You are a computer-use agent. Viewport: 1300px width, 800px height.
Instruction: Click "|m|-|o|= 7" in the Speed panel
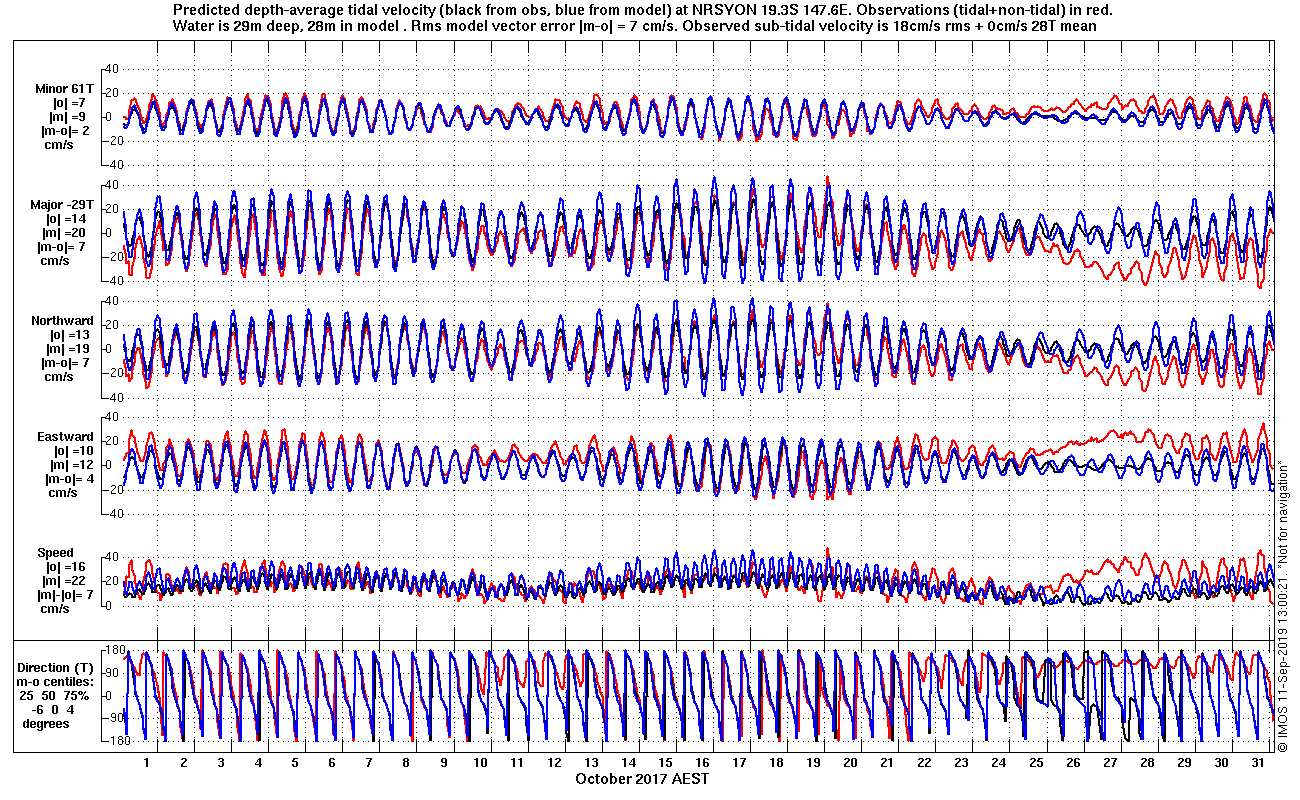[65, 595]
